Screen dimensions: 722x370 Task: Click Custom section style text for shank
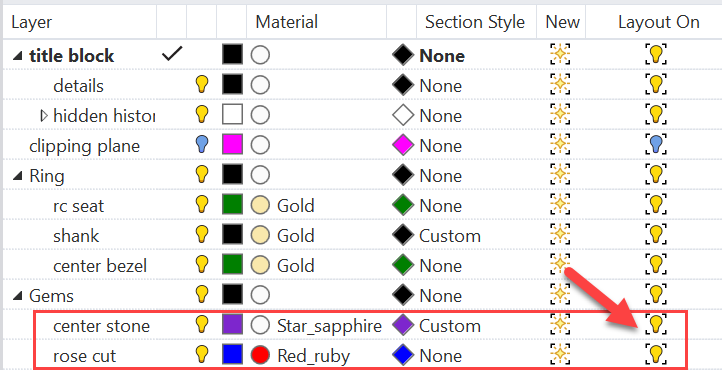click(450, 236)
